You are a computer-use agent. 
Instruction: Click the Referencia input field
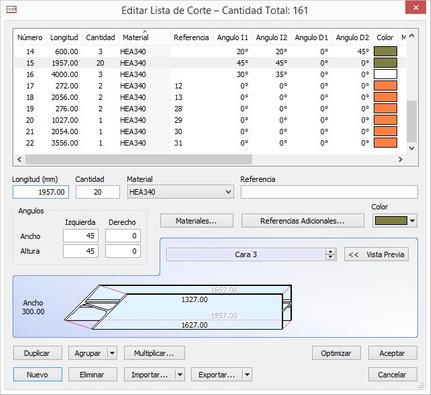tap(329, 192)
